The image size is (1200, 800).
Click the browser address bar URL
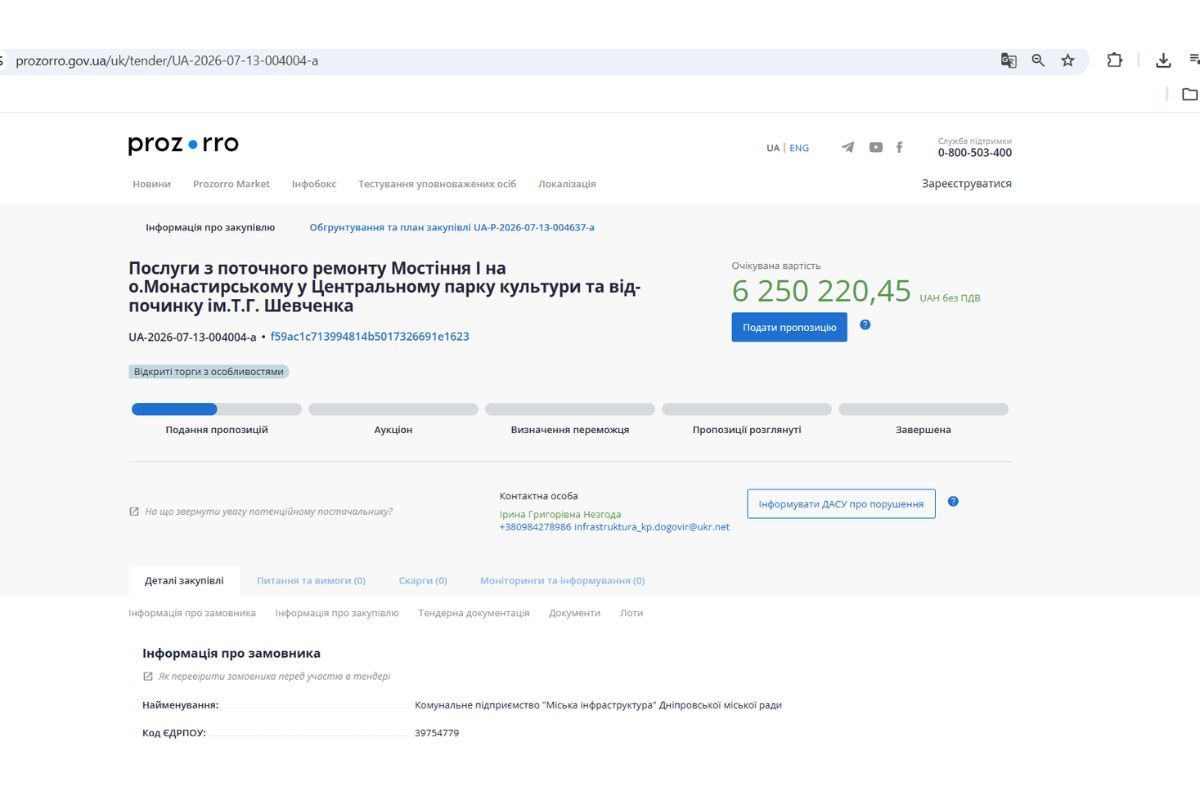[x=167, y=61]
